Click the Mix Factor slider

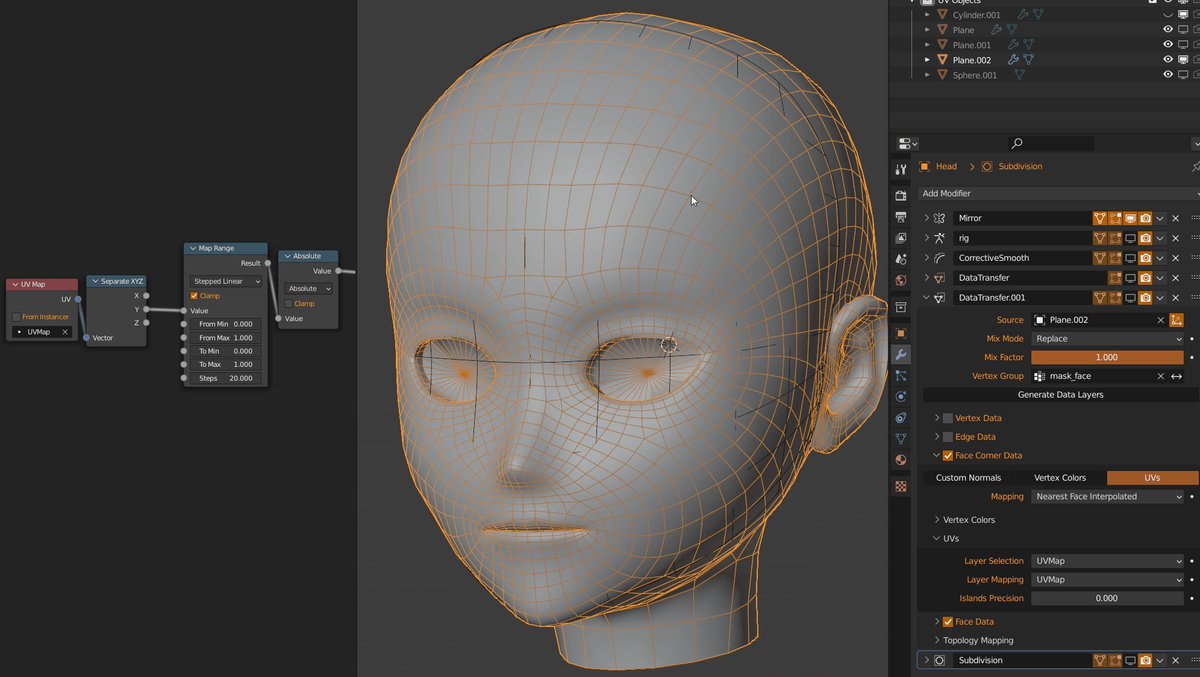click(x=1107, y=357)
